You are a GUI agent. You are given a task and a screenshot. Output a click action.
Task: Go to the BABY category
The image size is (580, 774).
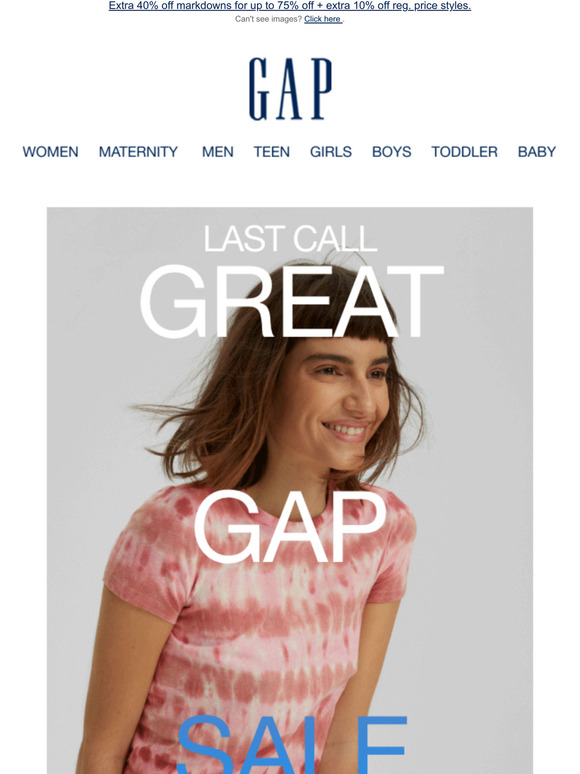537,152
